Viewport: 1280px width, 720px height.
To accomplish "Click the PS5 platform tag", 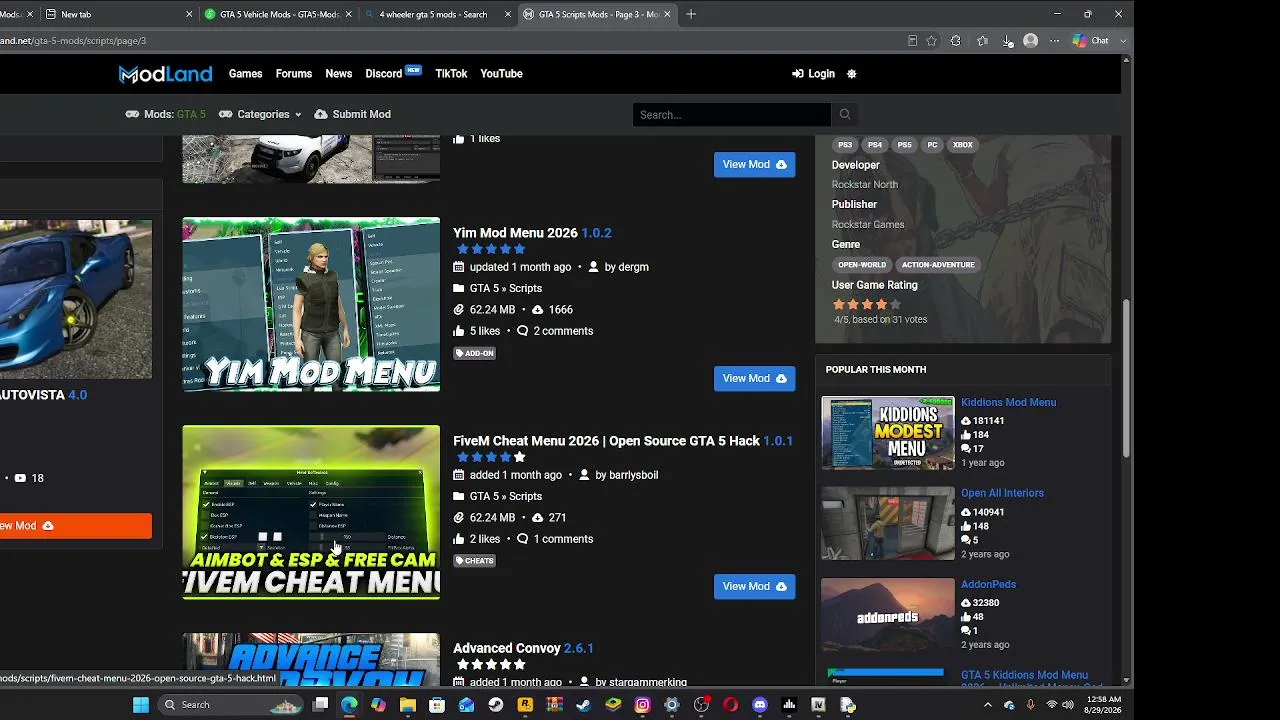I will point(904,145).
